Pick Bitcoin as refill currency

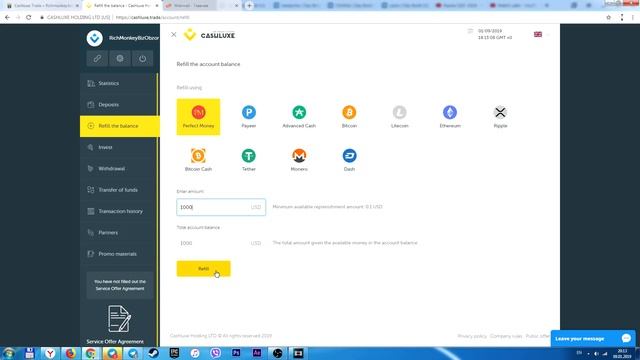pyautogui.click(x=349, y=117)
